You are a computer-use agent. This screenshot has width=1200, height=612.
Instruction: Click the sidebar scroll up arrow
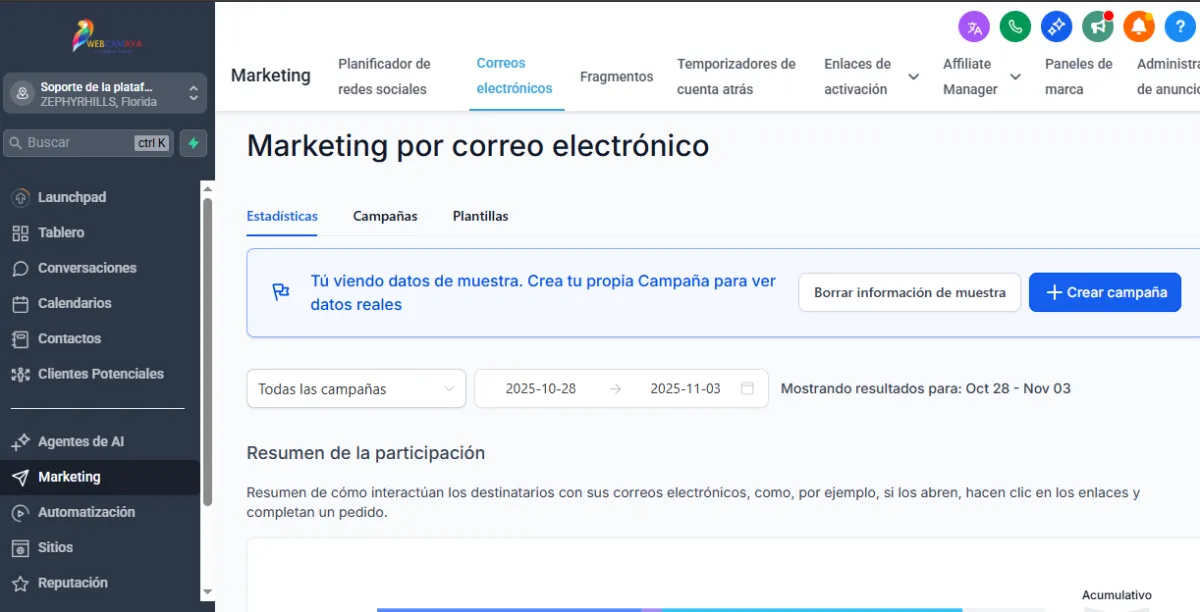pos(207,188)
